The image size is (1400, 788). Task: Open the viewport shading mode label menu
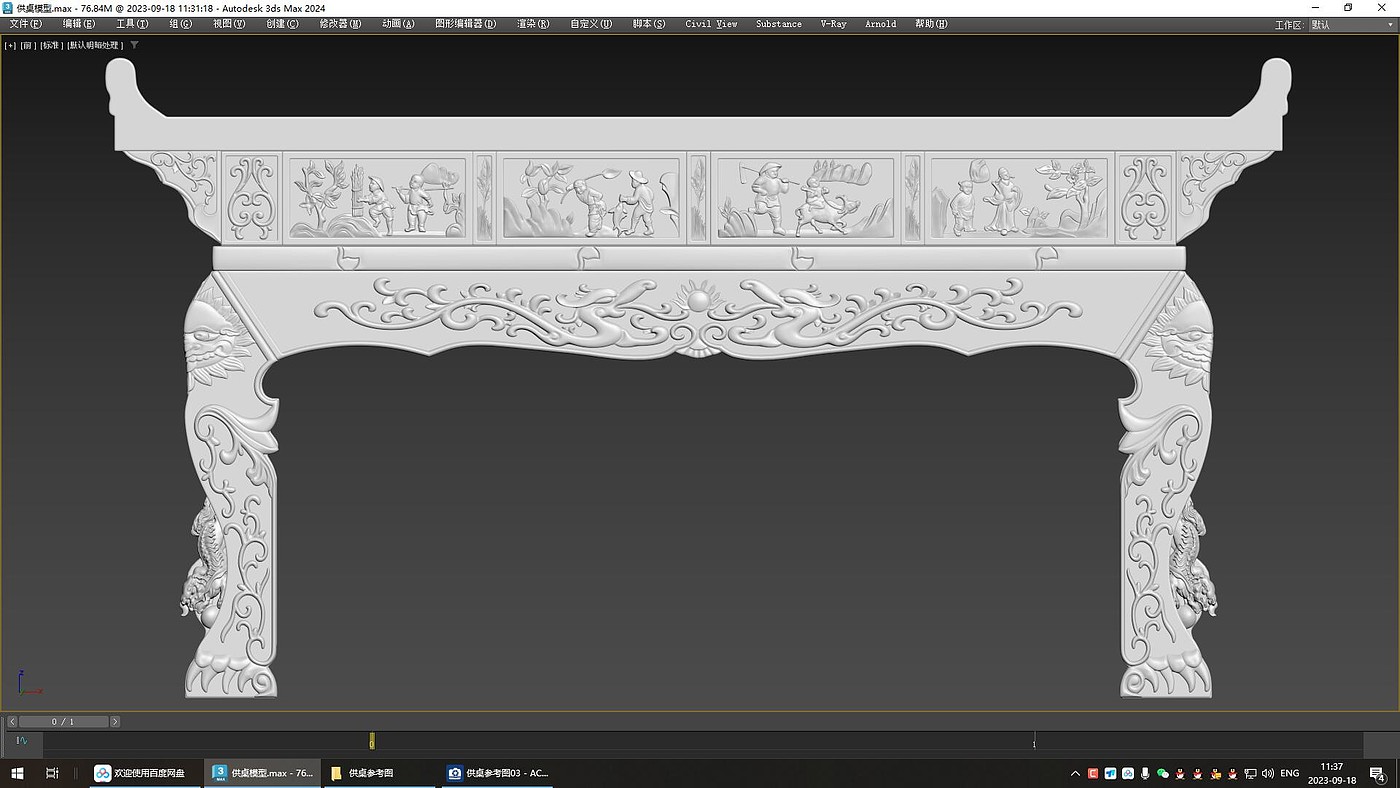[x=94, y=45]
